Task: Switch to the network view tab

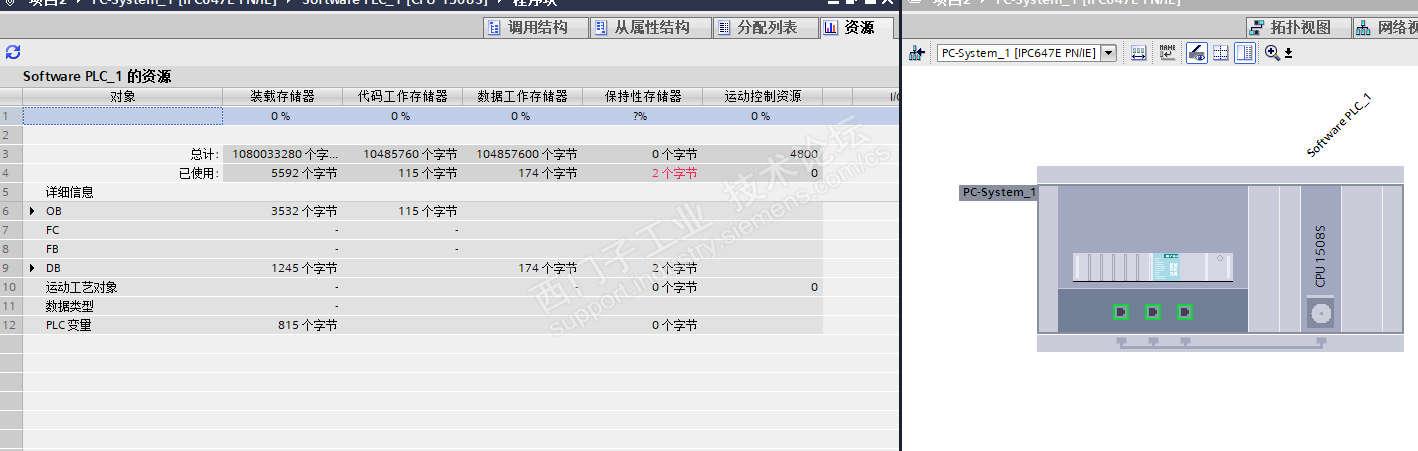Action: point(1386,28)
